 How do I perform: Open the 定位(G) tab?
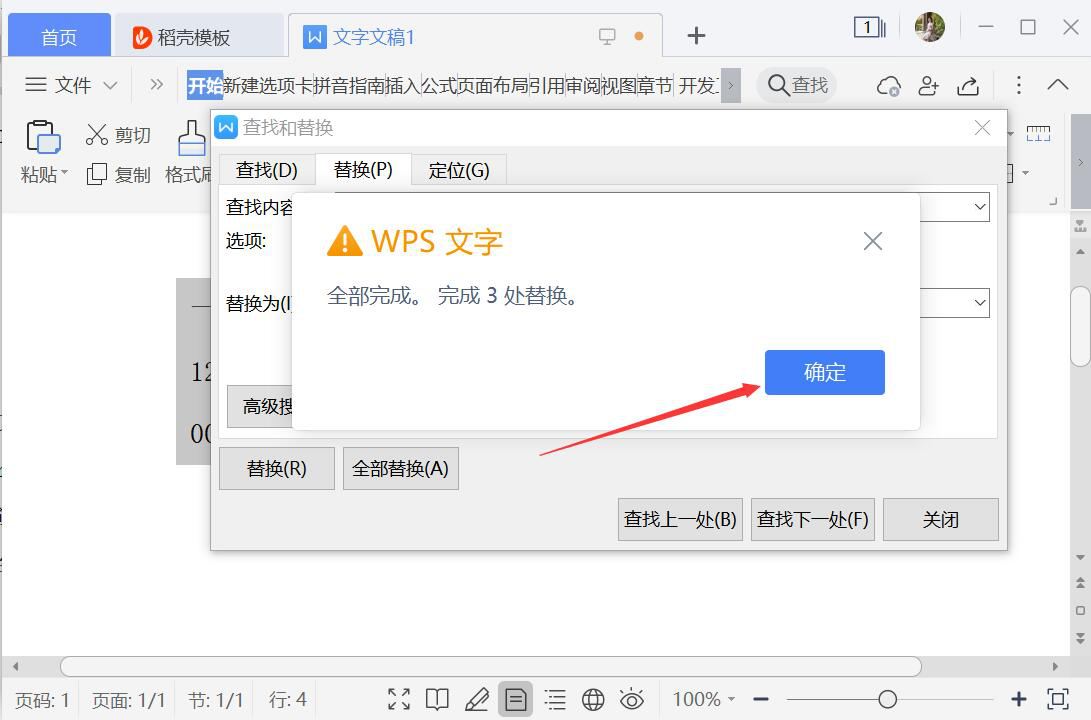coord(459,170)
